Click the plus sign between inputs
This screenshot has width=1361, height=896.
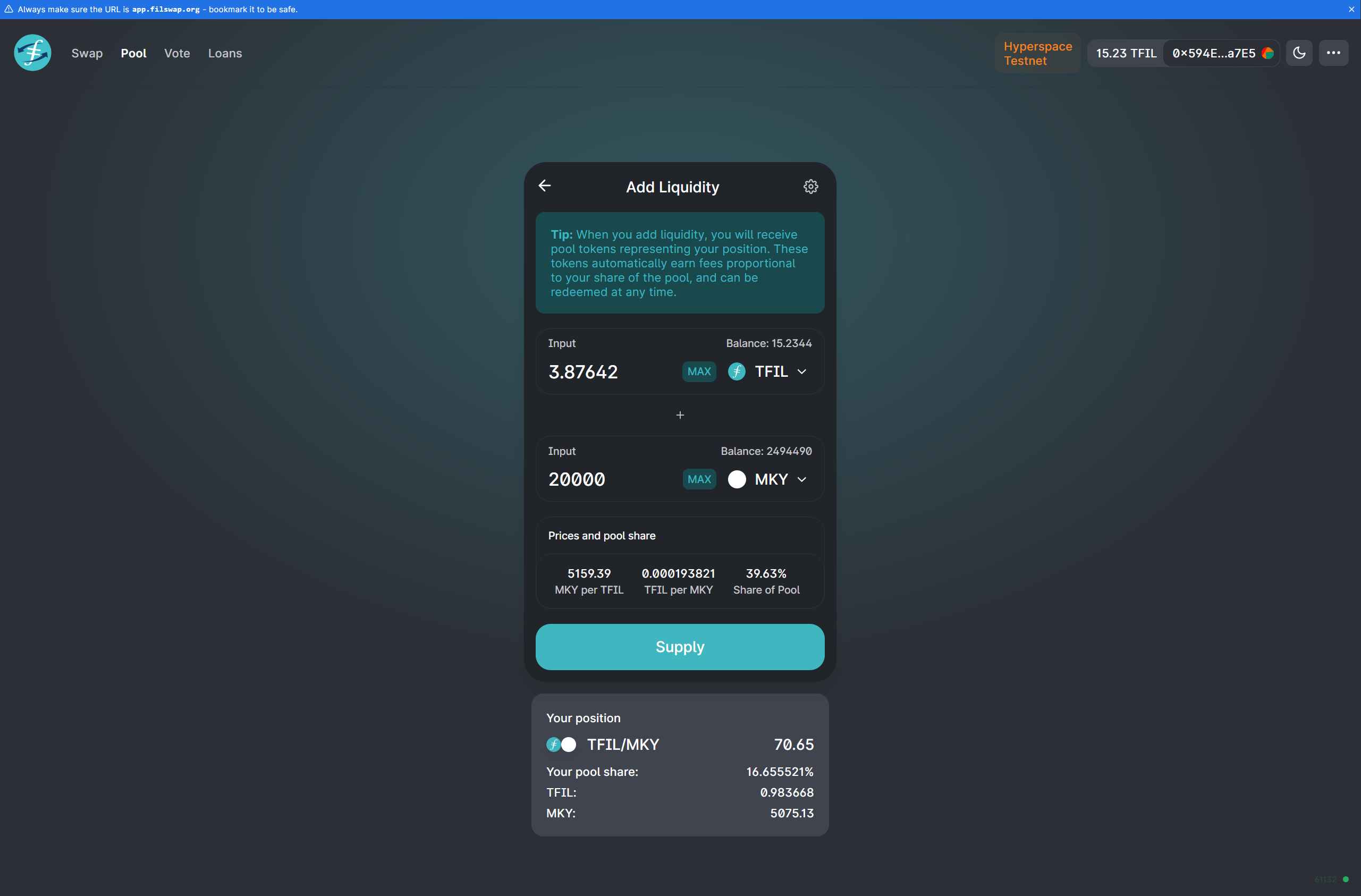[680, 415]
